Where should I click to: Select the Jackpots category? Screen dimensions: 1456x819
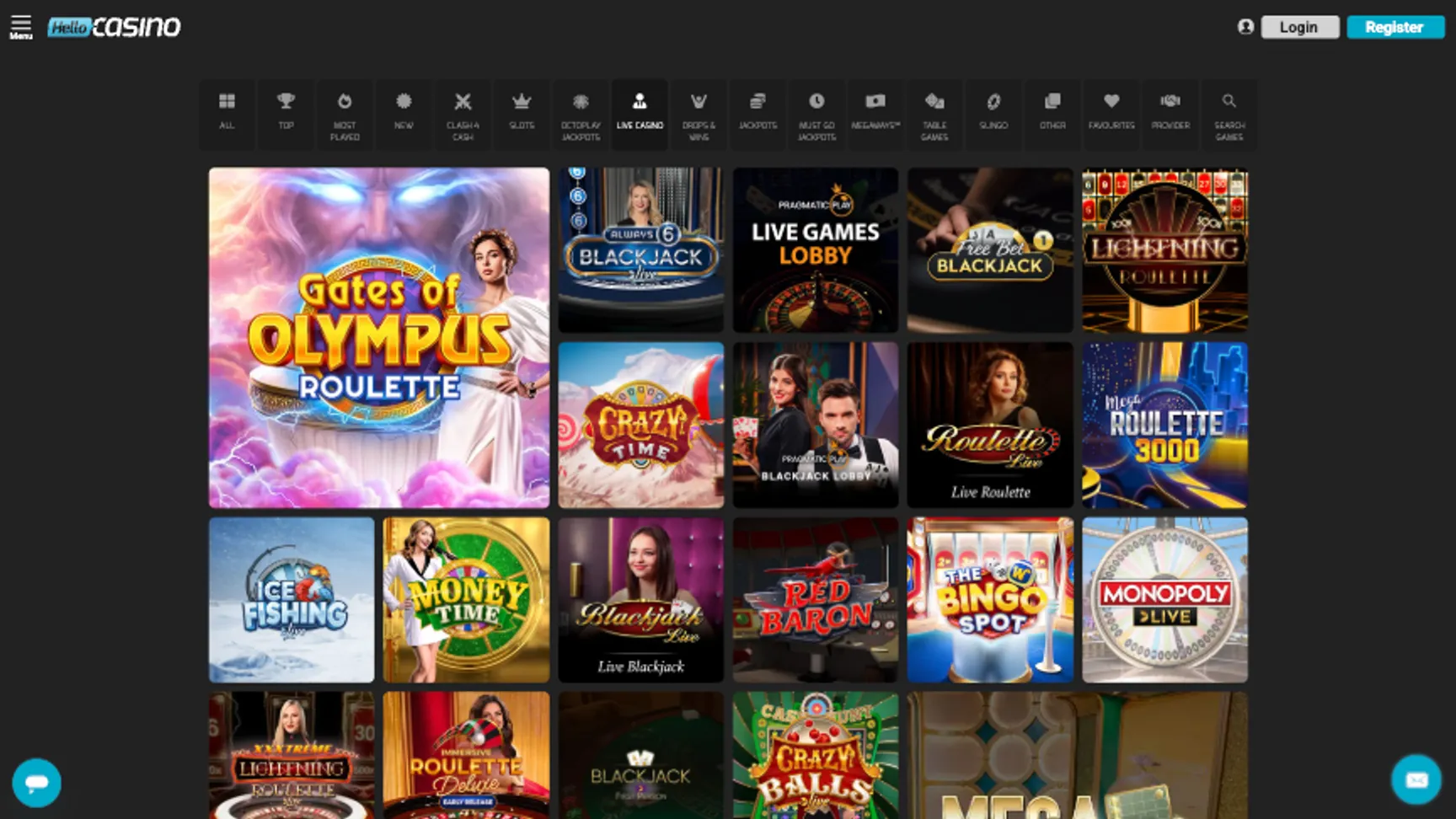757,115
